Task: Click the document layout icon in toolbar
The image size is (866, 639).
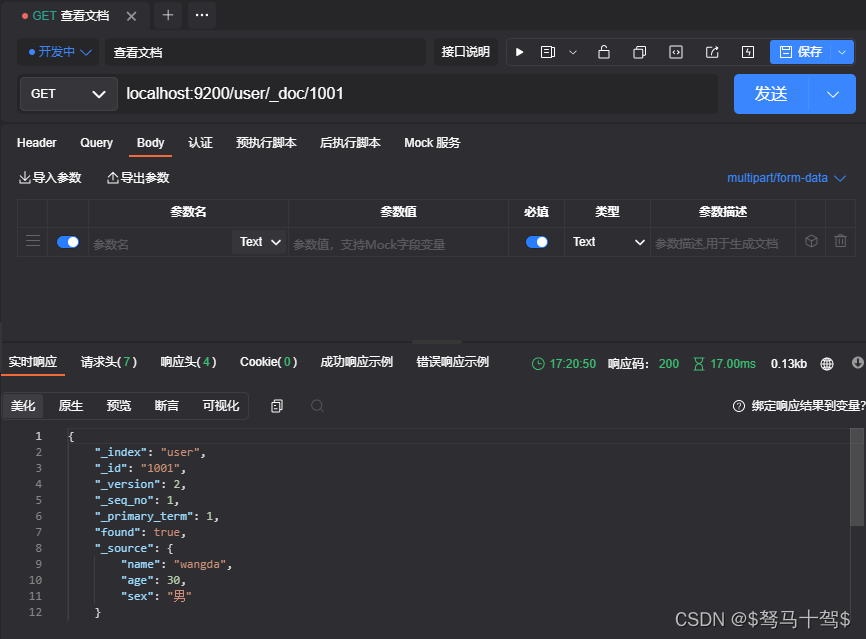Action: point(548,52)
